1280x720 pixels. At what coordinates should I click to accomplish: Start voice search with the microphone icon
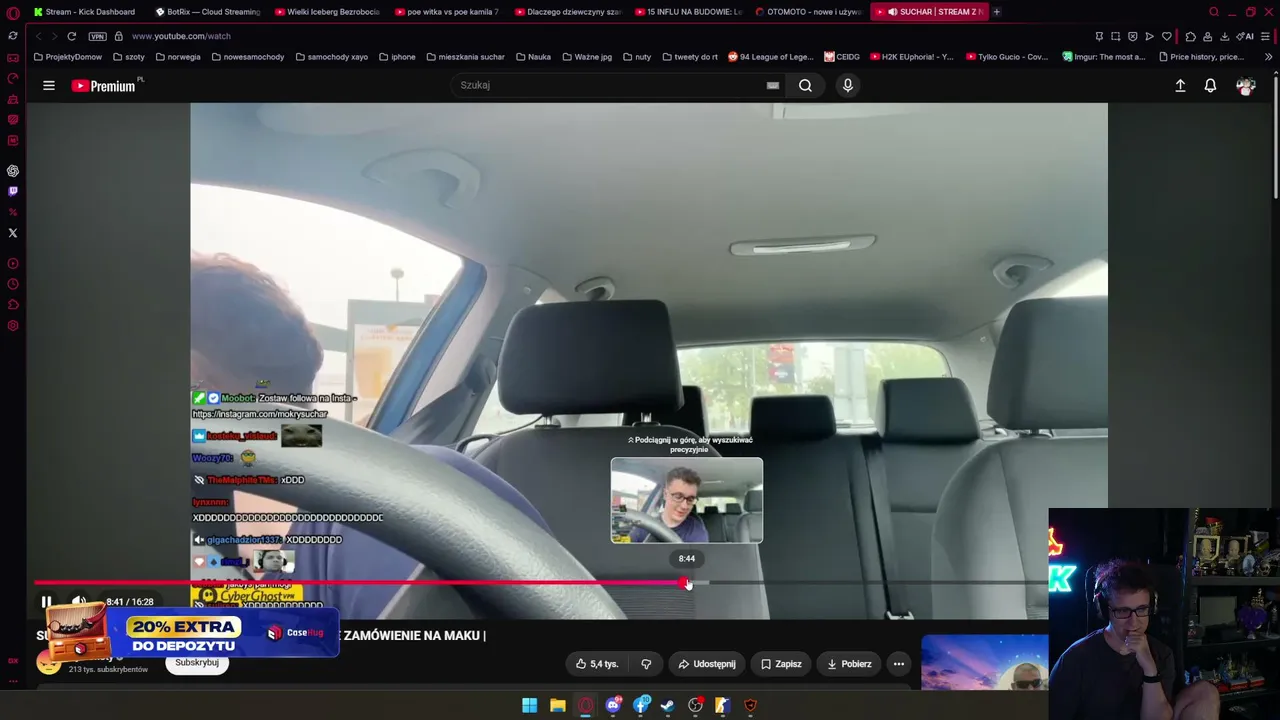point(848,86)
